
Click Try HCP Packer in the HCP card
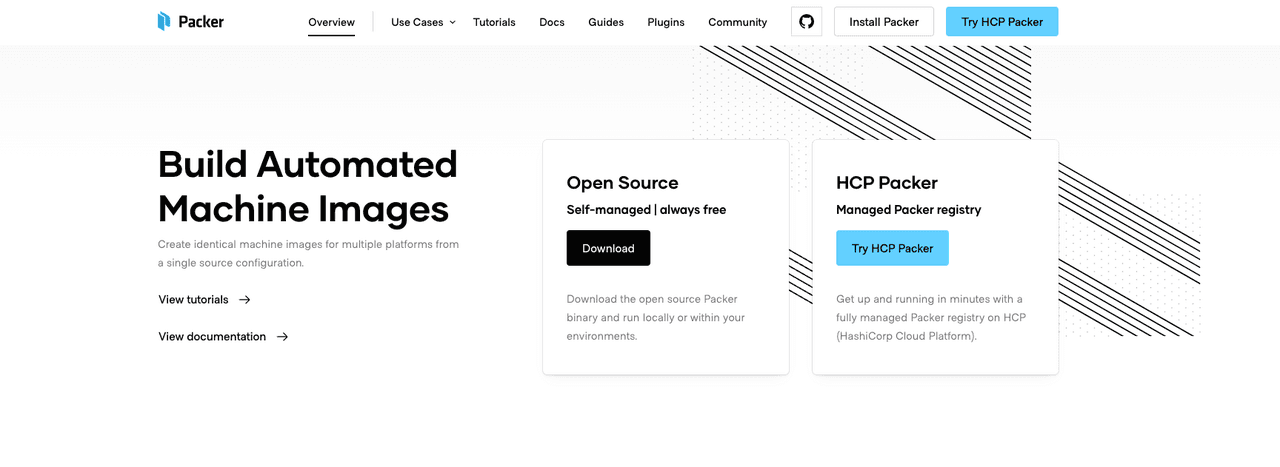coord(892,248)
